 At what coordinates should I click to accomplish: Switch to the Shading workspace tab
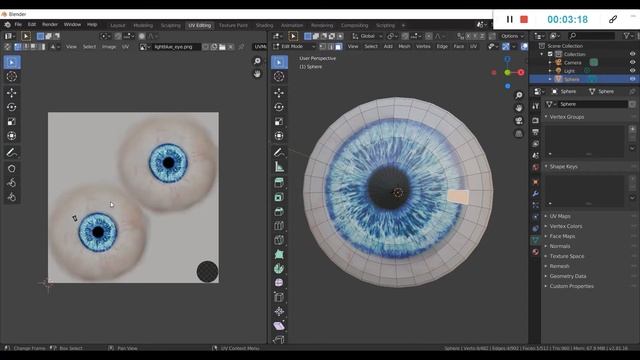[x=264, y=25]
